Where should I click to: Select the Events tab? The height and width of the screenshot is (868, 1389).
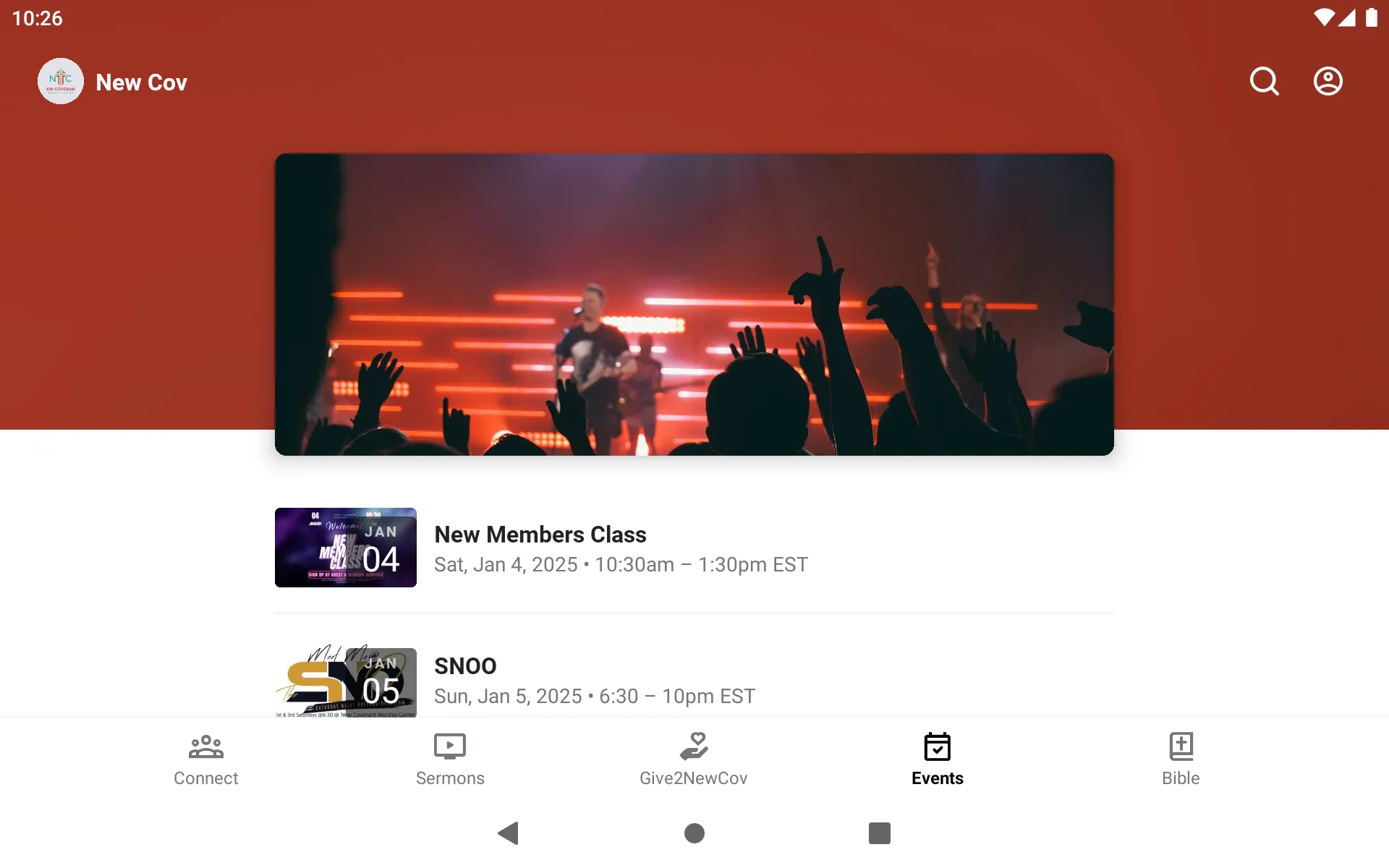point(936,758)
